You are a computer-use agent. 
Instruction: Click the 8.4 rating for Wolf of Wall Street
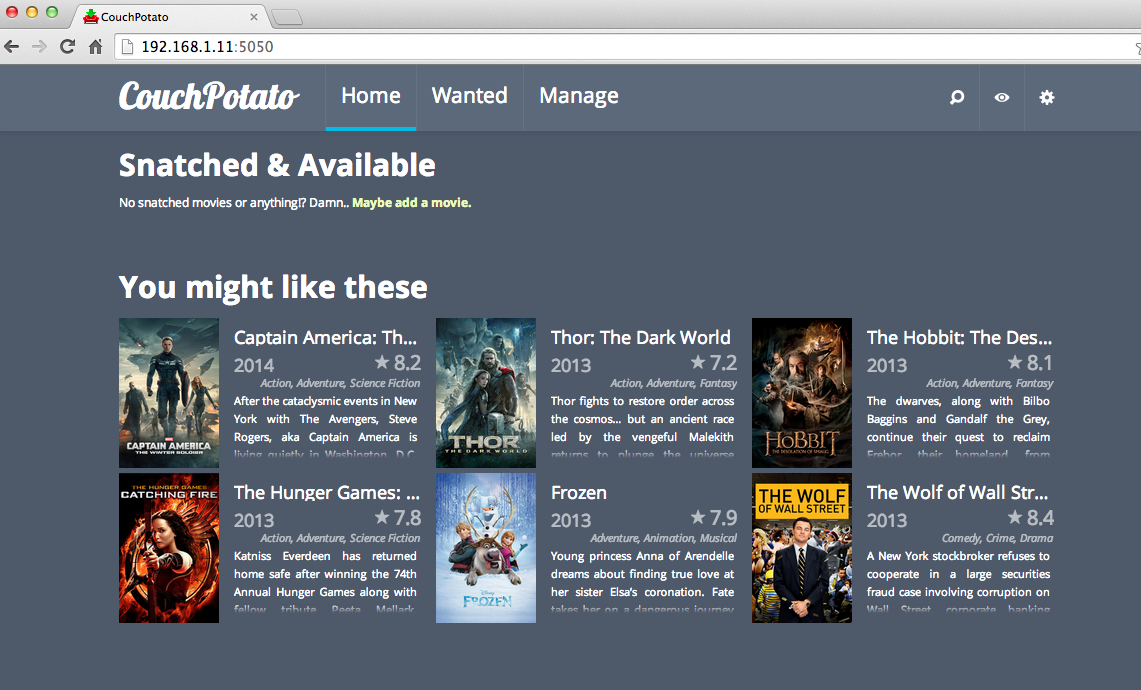[1030, 518]
